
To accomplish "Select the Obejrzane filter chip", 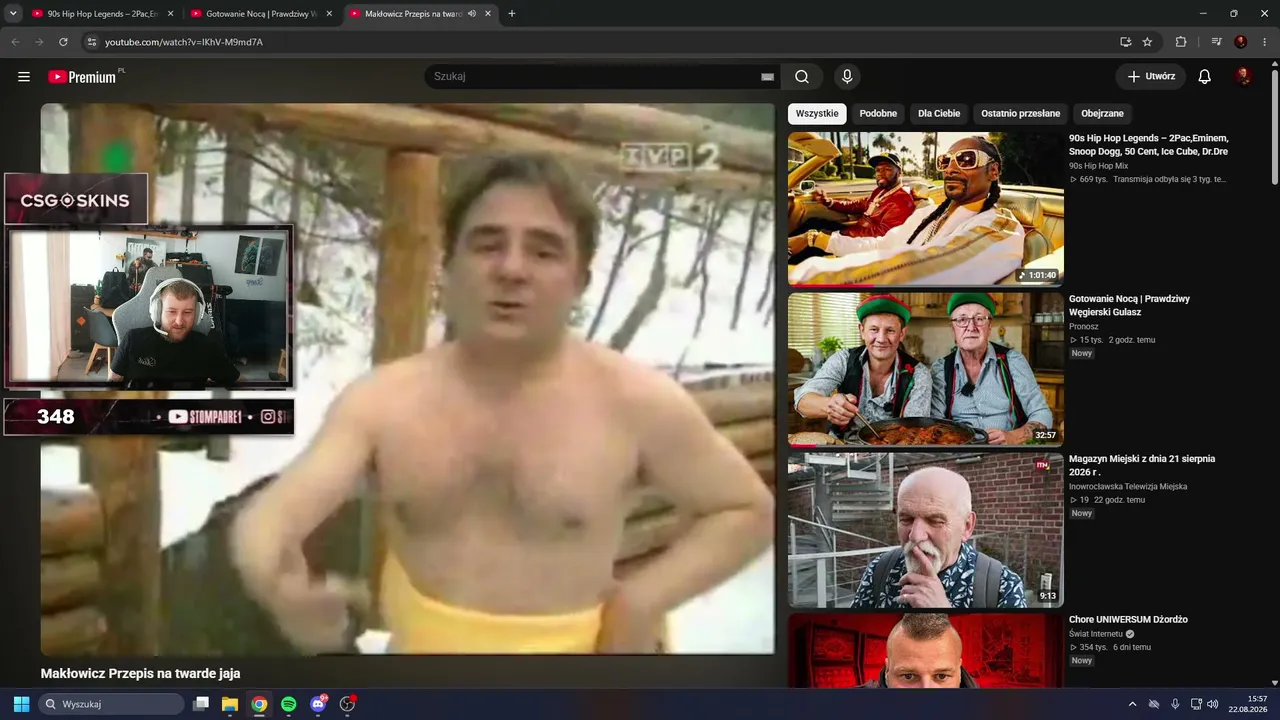I will click(1102, 114).
